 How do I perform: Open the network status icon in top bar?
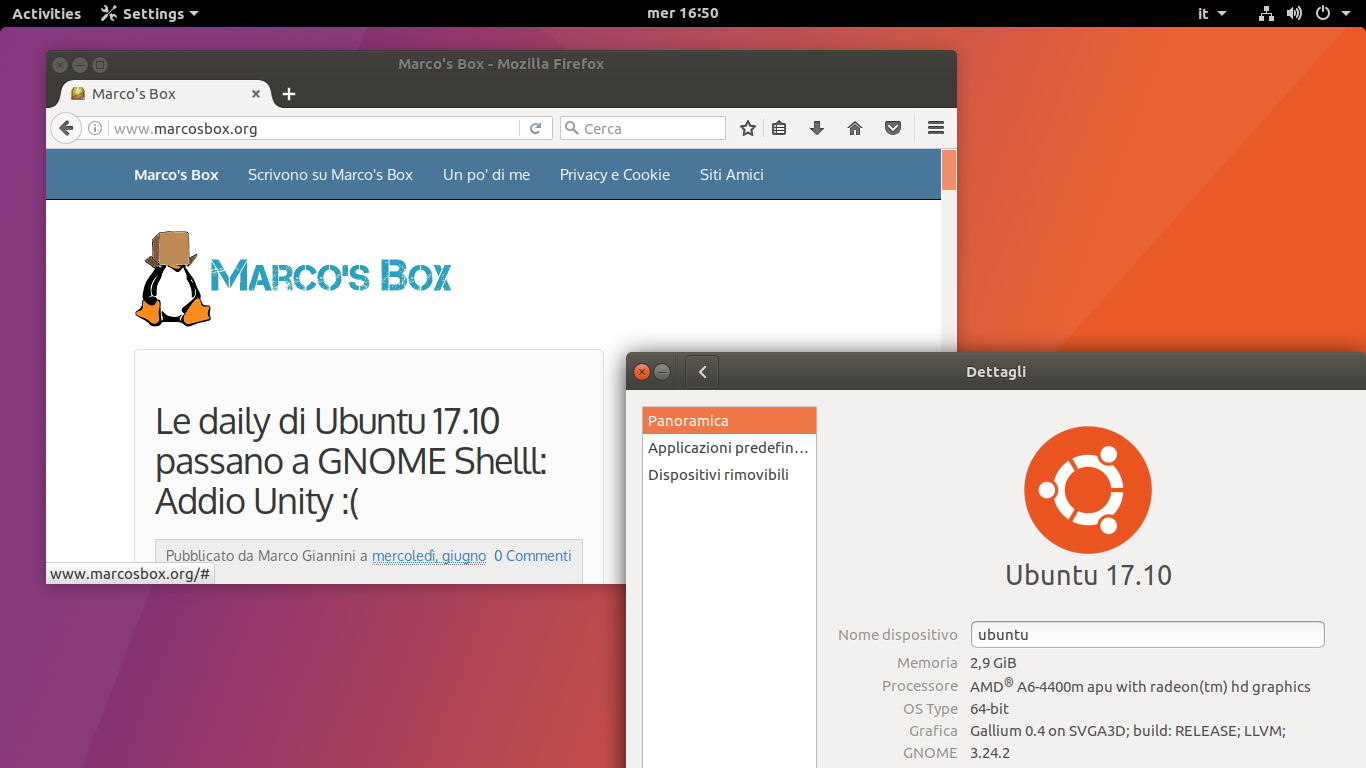pyautogui.click(x=1267, y=14)
